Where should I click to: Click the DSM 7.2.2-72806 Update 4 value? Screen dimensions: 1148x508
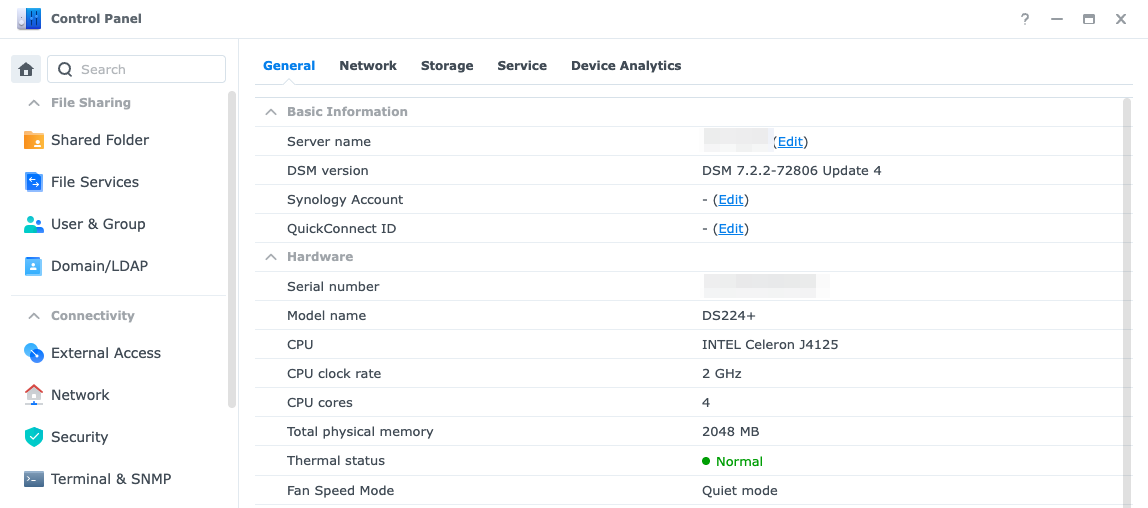point(791,171)
